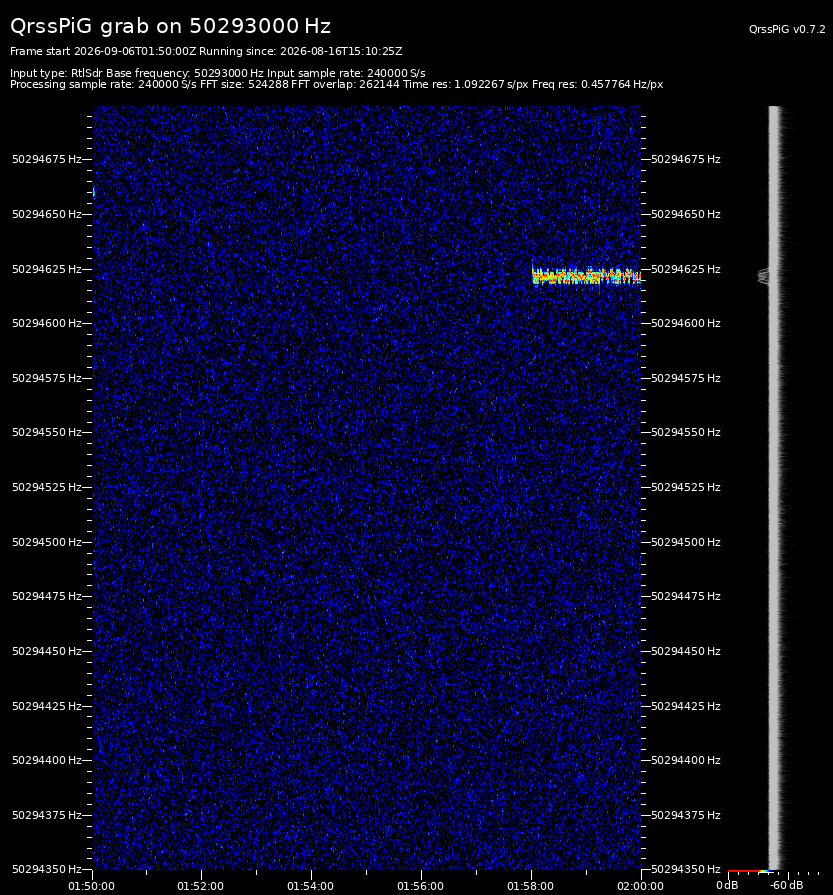Screen dimensions: 833x895
Task: Click the 01:58:00 time axis label
Action: [x=530, y=886]
